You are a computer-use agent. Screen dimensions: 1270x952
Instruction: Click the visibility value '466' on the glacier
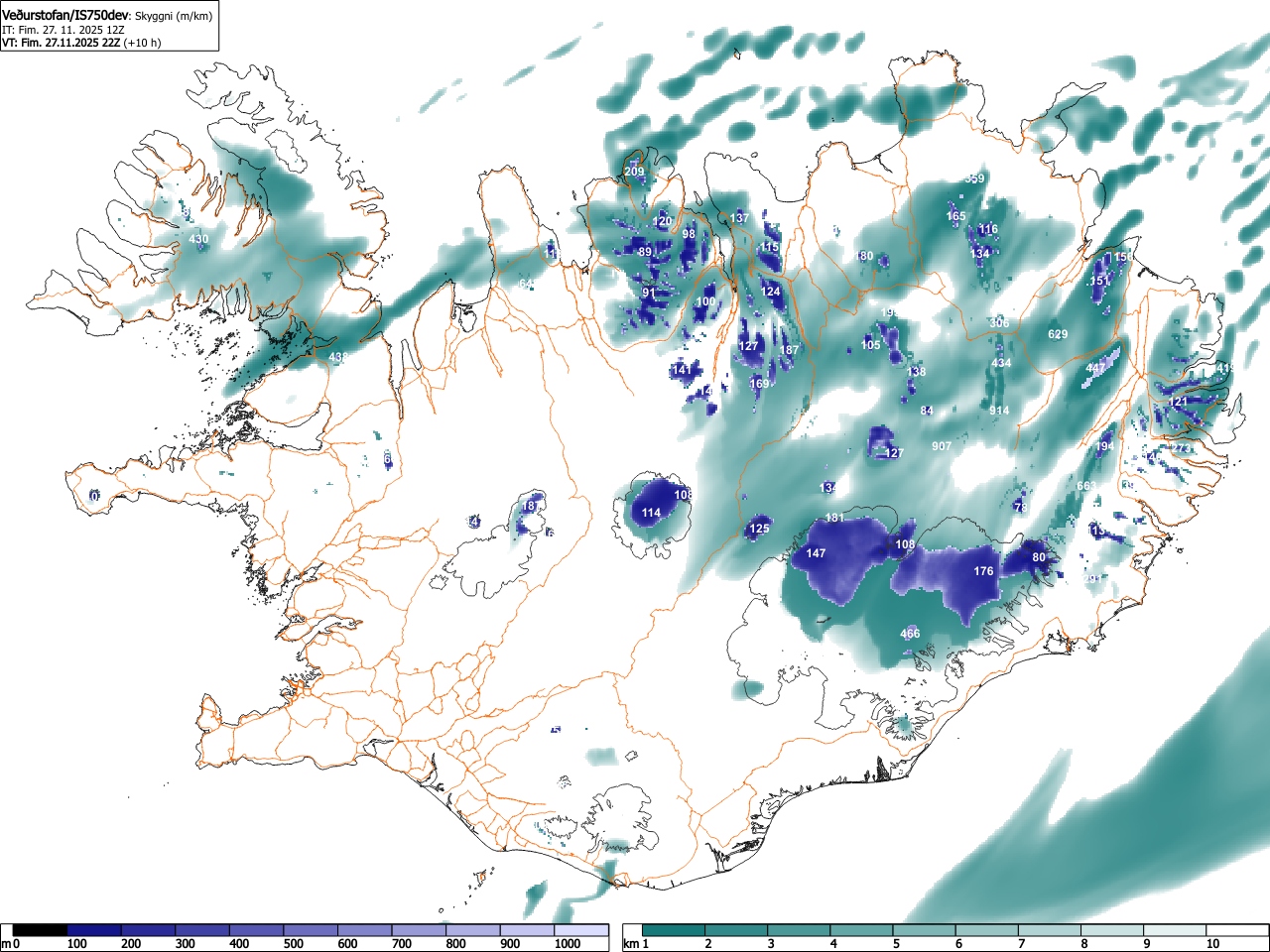[x=910, y=634]
